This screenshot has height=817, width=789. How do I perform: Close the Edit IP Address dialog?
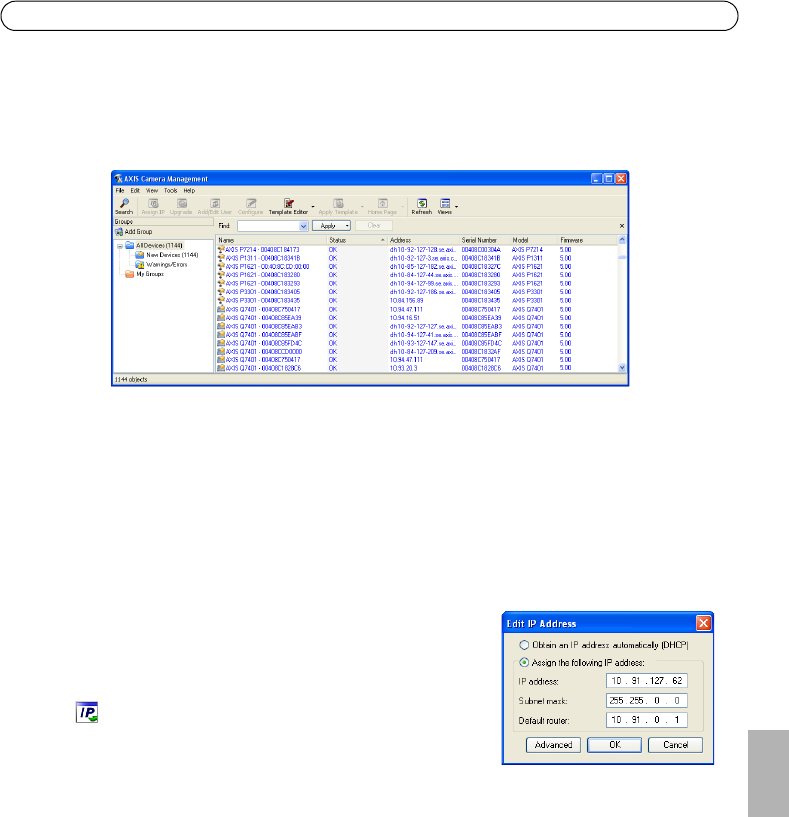pos(704,623)
